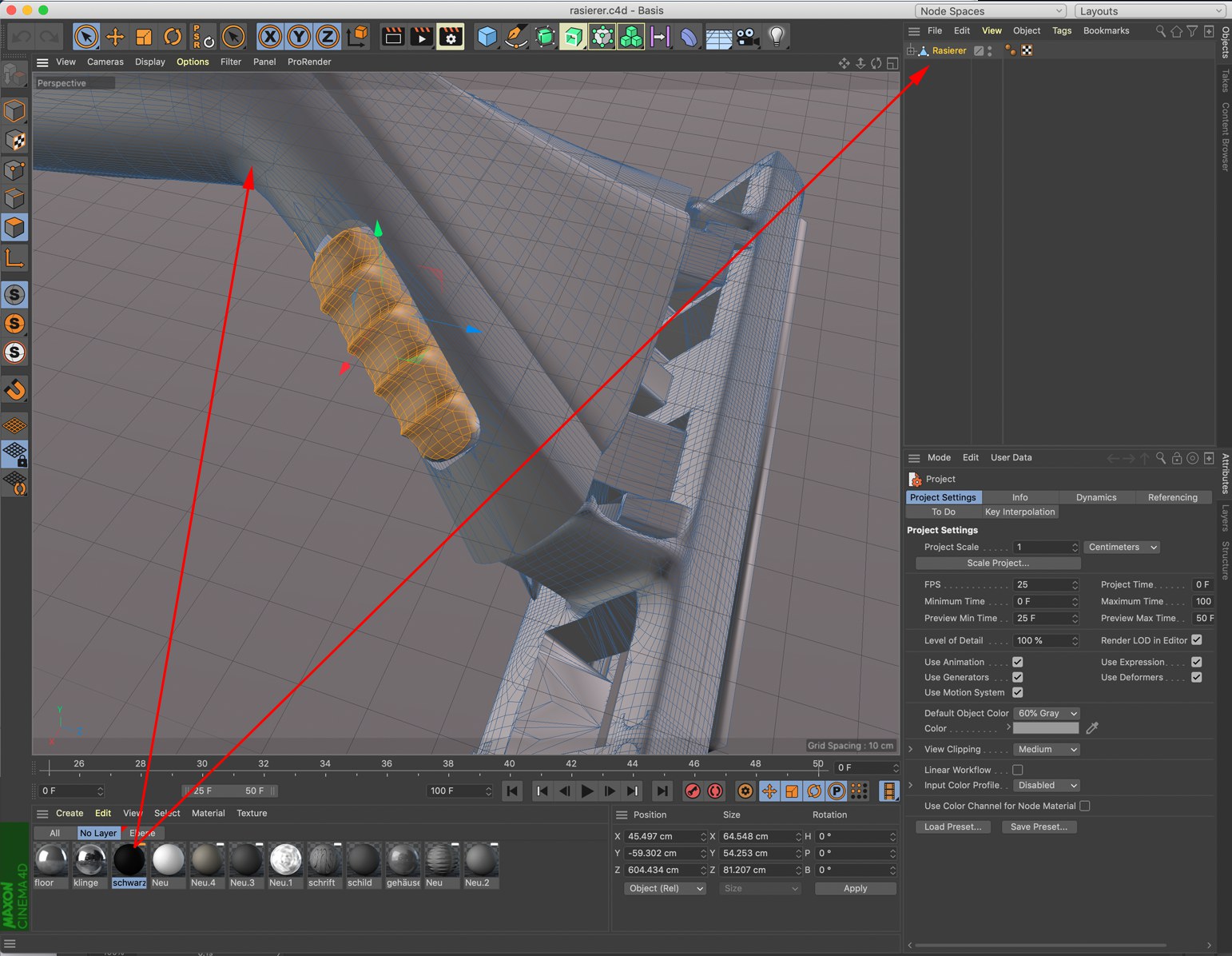
Task: Uncheck the Use Deformers checkbox
Action: (x=1196, y=677)
